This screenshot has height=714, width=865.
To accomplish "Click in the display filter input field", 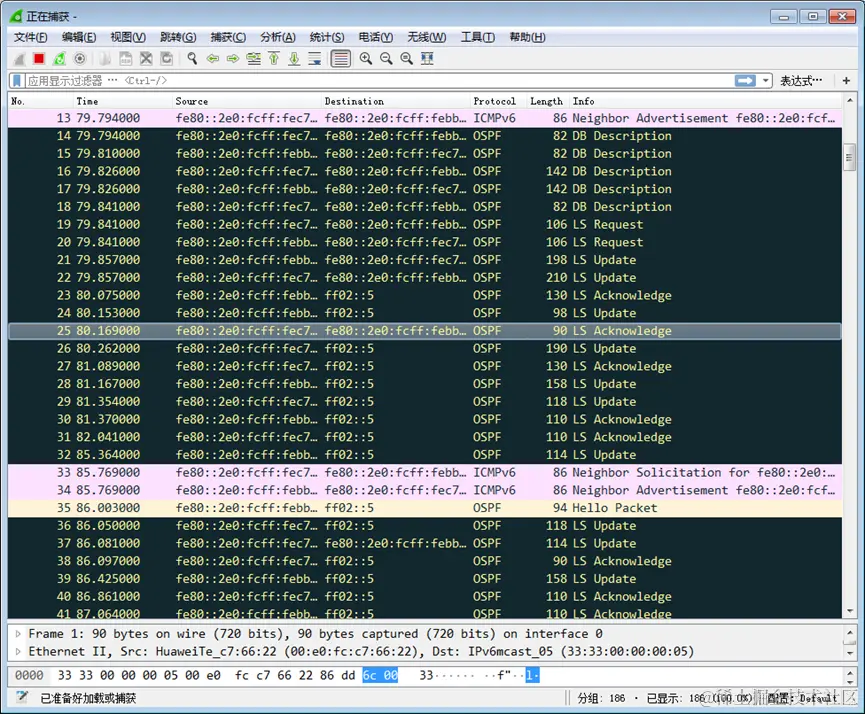I will (380, 81).
